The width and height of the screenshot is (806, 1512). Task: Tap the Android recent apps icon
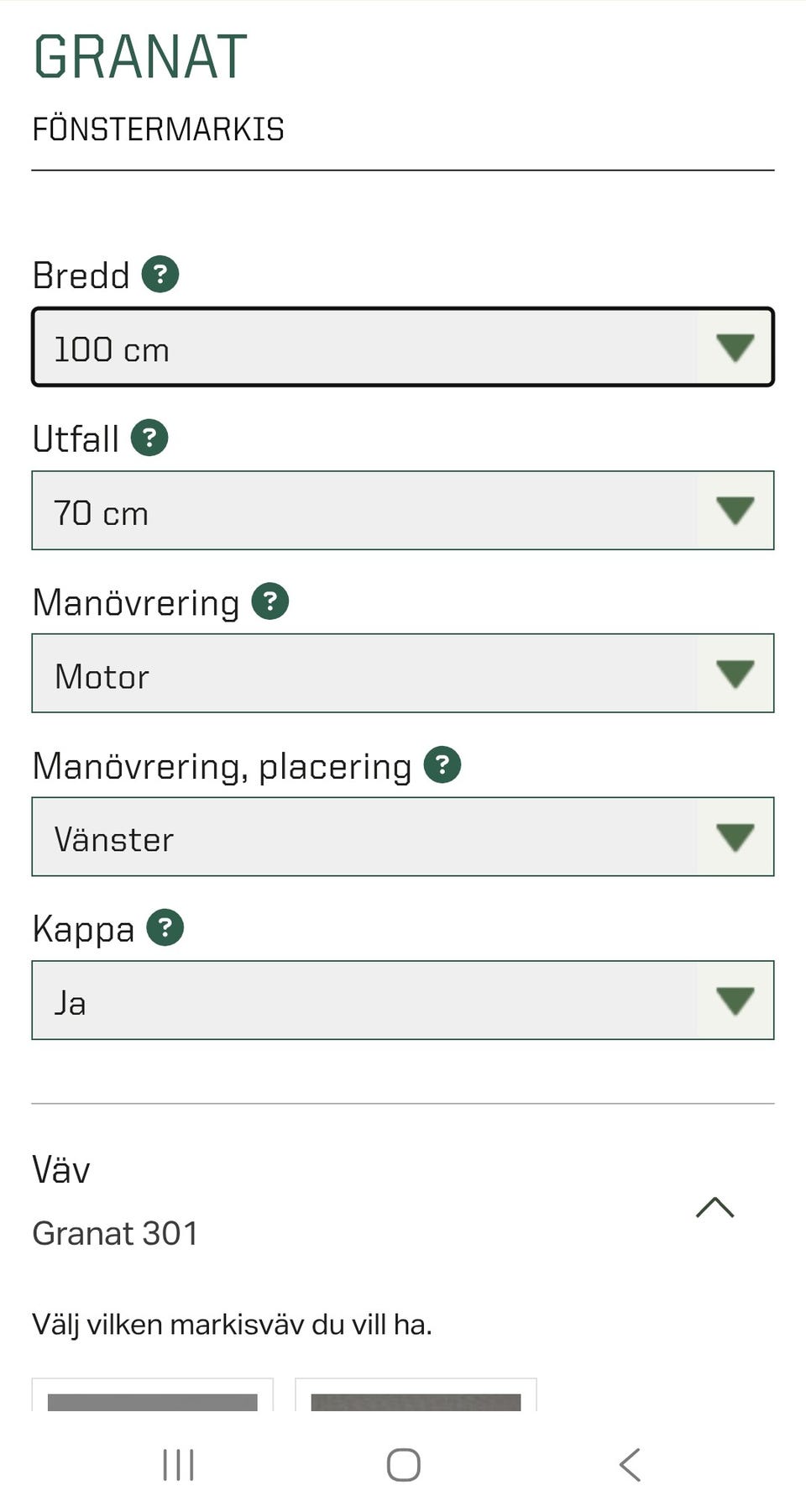(178, 1465)
